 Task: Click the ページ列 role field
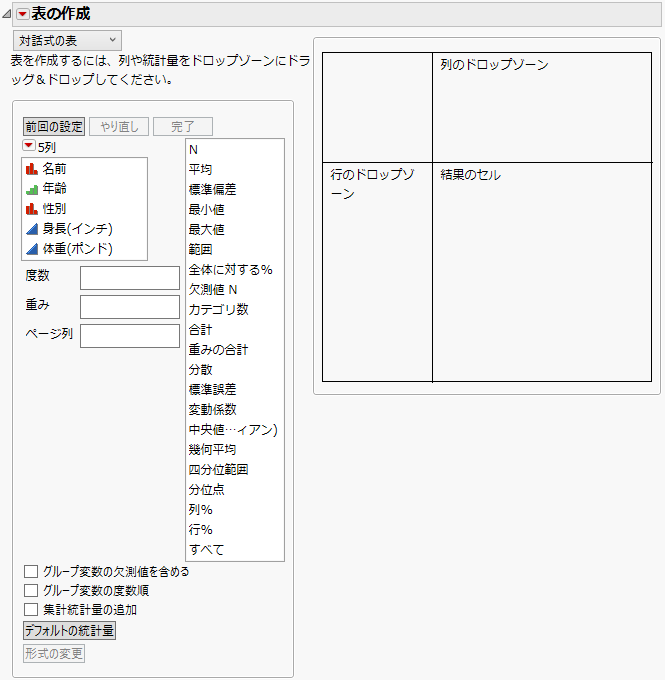pyautogui.click(x=130, y=336)
